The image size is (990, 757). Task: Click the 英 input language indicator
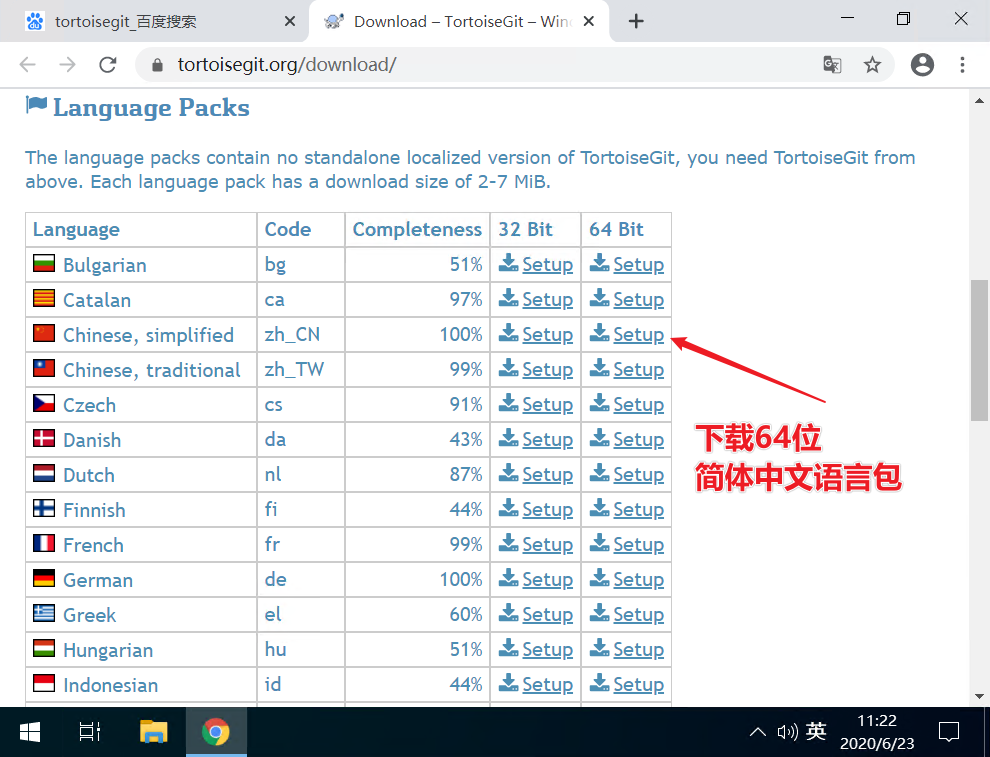(815, 731)
